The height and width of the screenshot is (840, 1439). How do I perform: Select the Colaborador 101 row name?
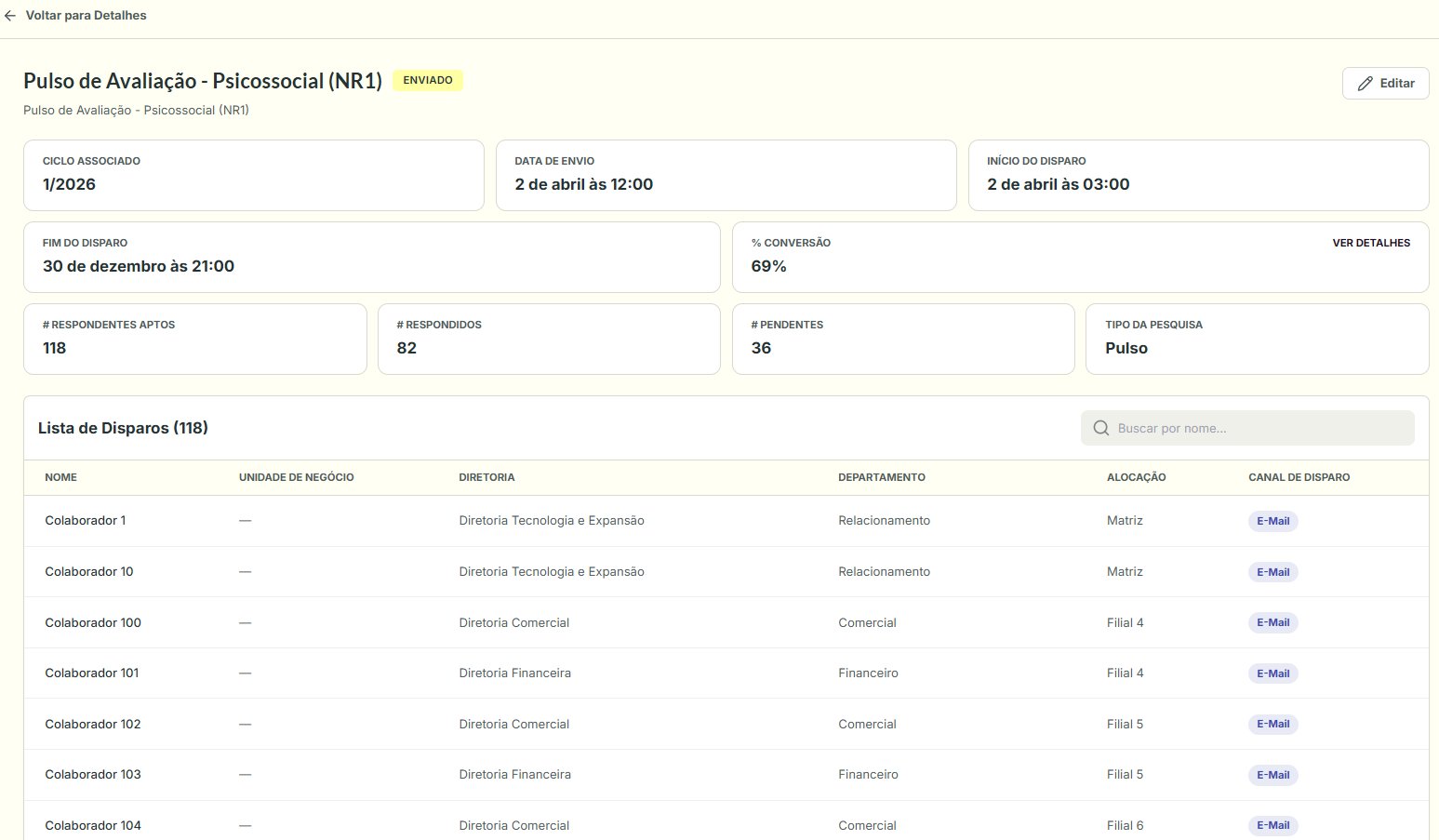coord(92,673)
